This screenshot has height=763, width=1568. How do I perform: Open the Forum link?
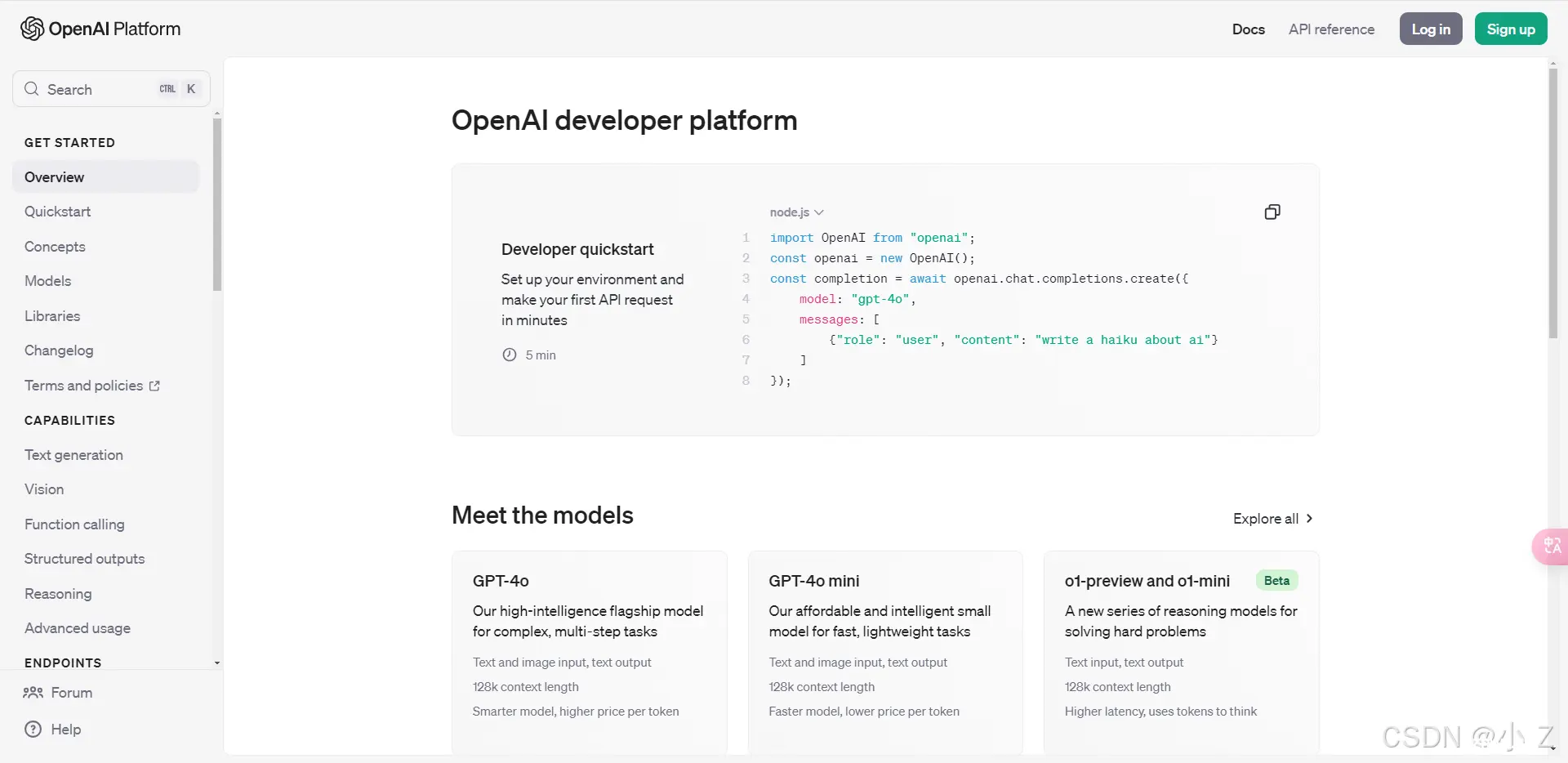tap(58, 693)
